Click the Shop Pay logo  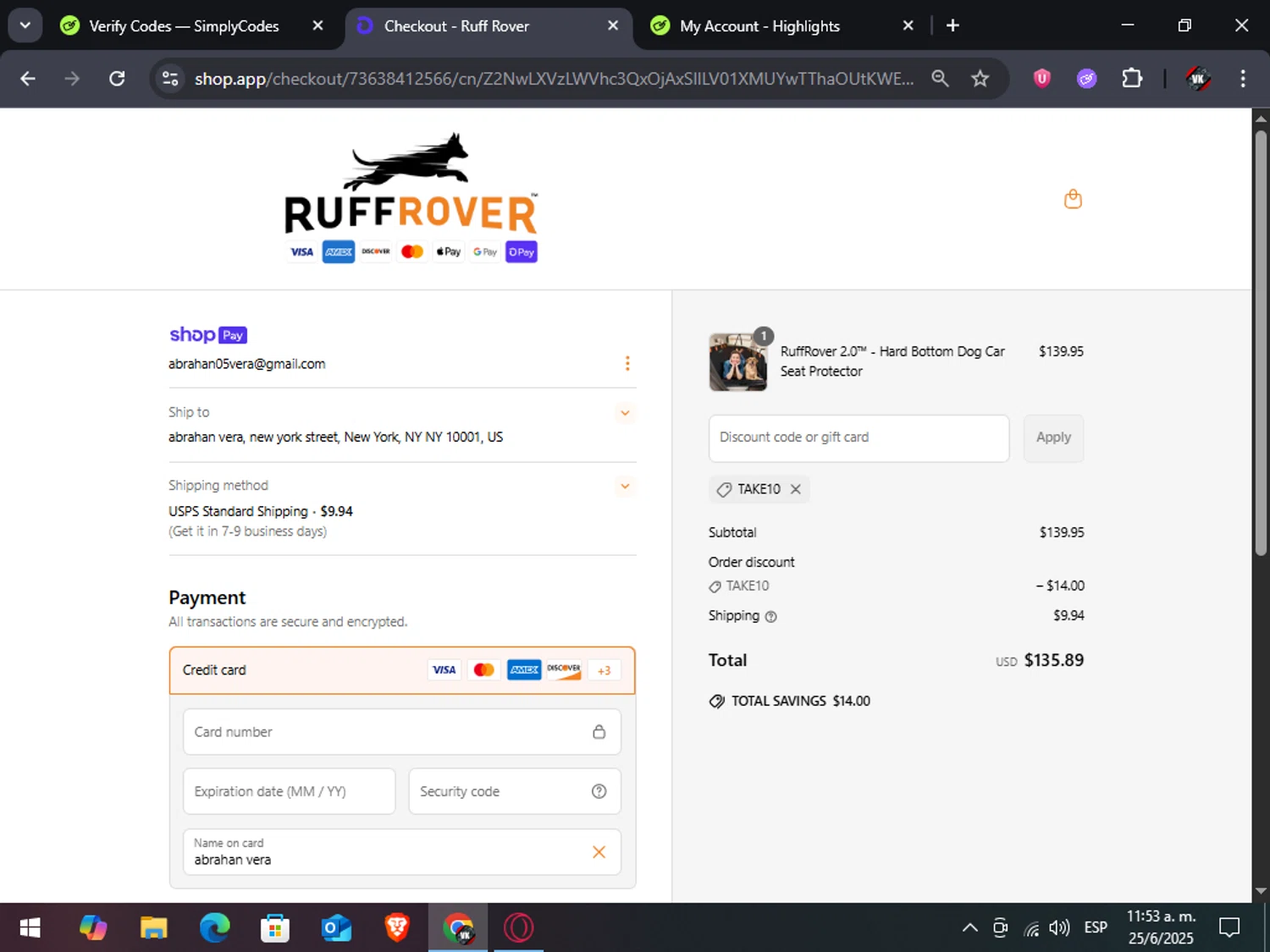click(207, 335)
